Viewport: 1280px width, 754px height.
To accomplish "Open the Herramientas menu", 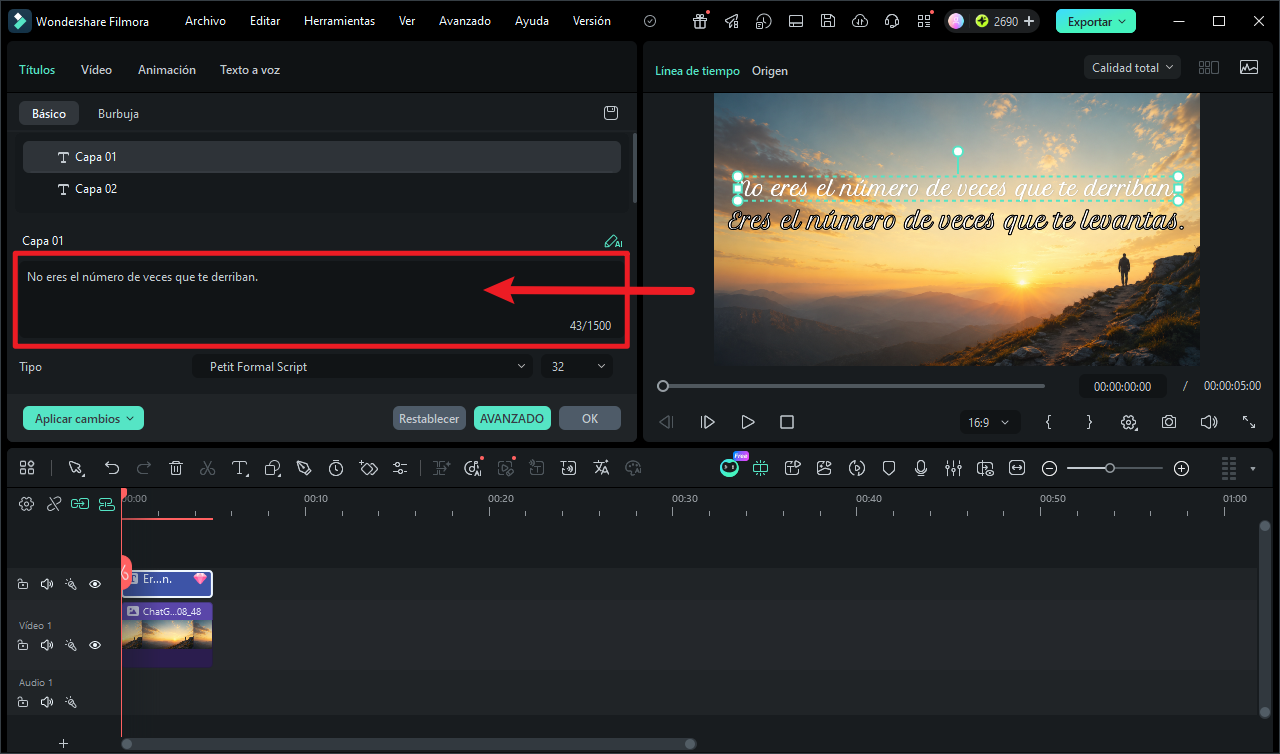I will pos(339,21).
